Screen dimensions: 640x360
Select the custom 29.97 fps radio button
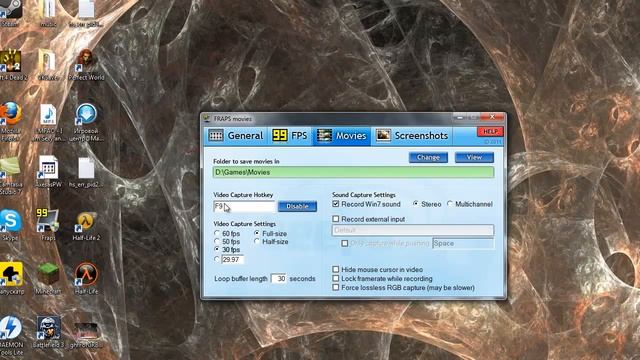tap(217, 260)
